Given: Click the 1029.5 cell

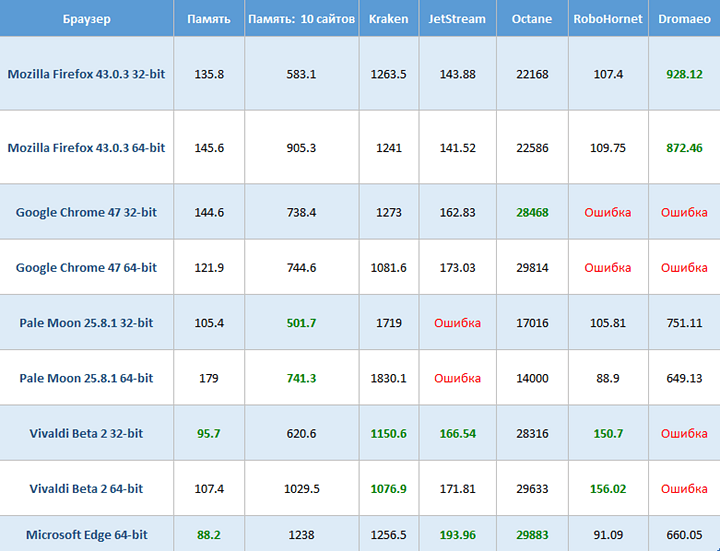Looking at the screenshot, I should (302, 489).
